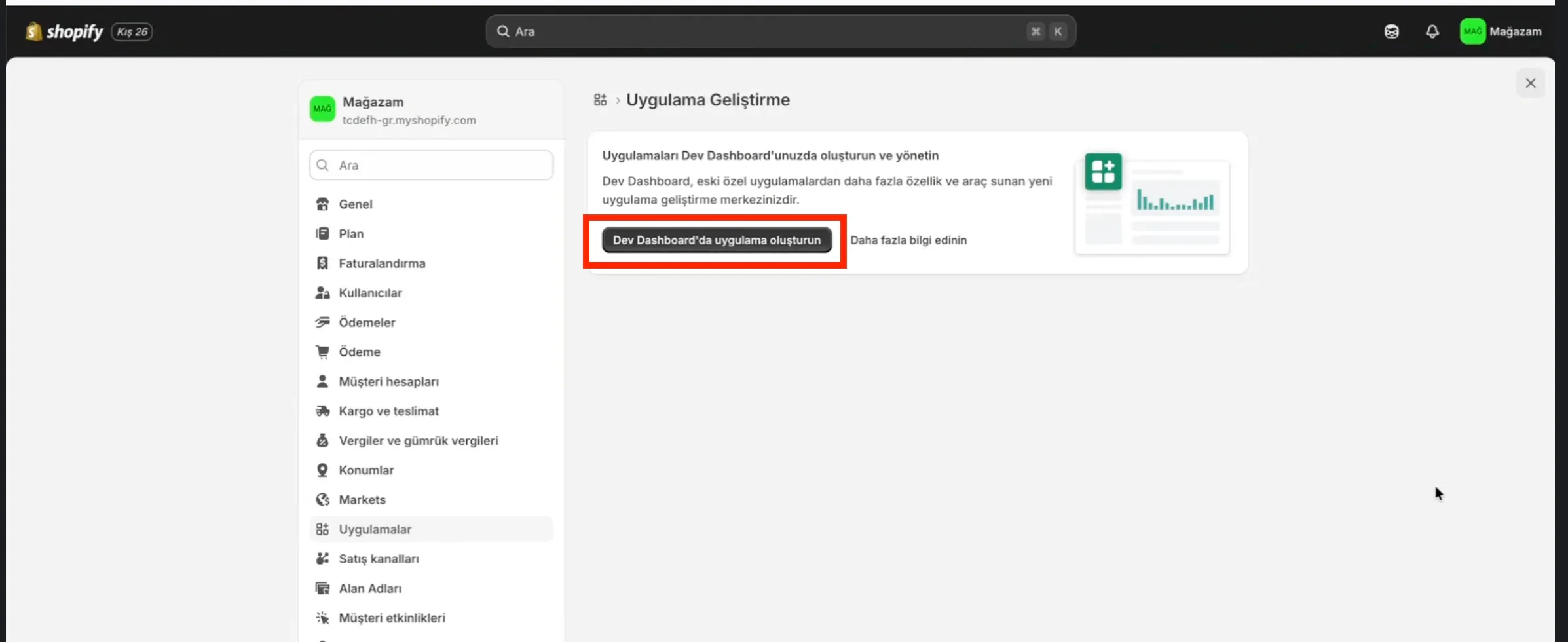The image size is (1568, 642).
Task: Click Dev Dashboard'da uygulama oluşturun button
Action: 717,240
